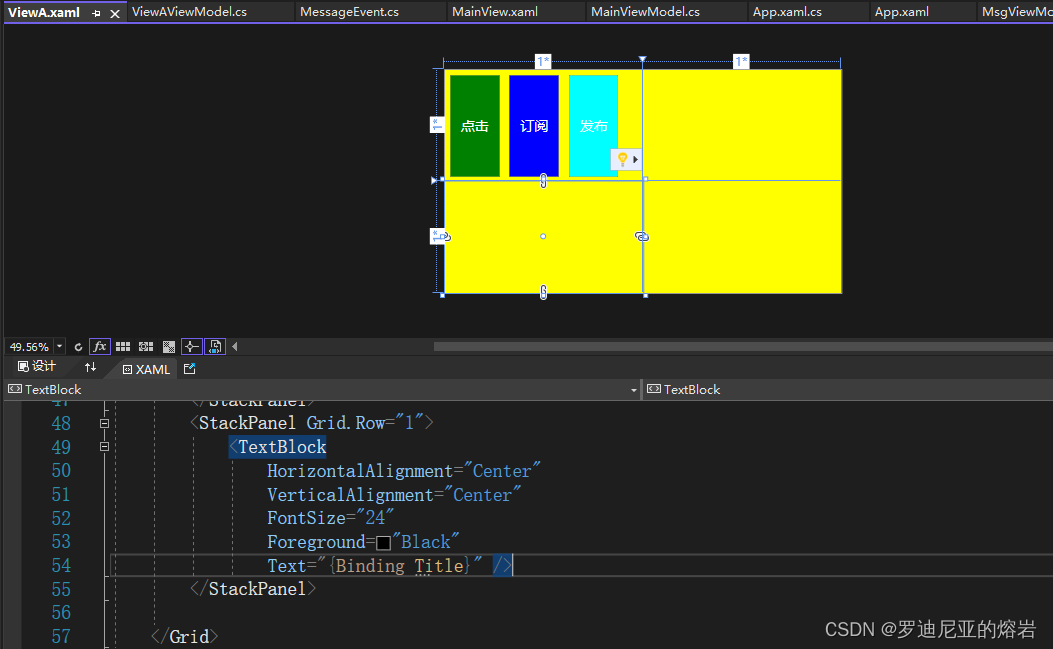This screenshot has width=1053, height=649.
Task: Toggle effects (fx) in designer
Action: (99, 347)
